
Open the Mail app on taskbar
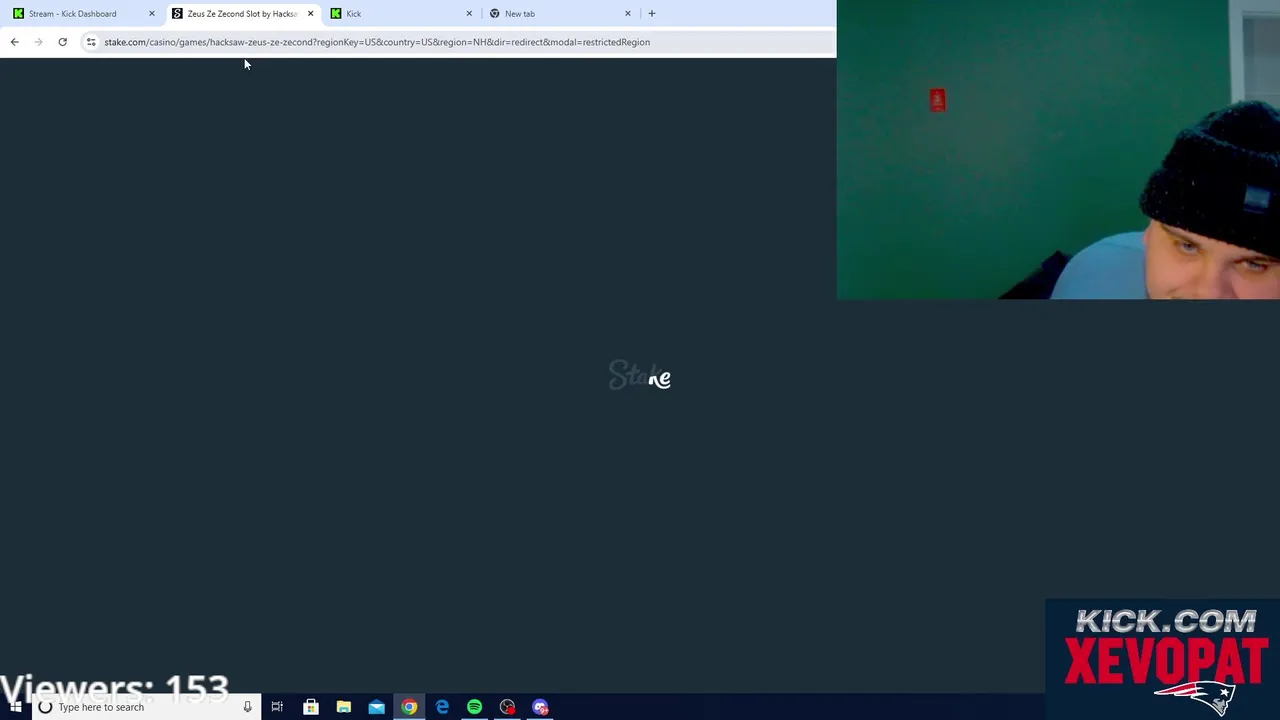click(x=376, y=707)
